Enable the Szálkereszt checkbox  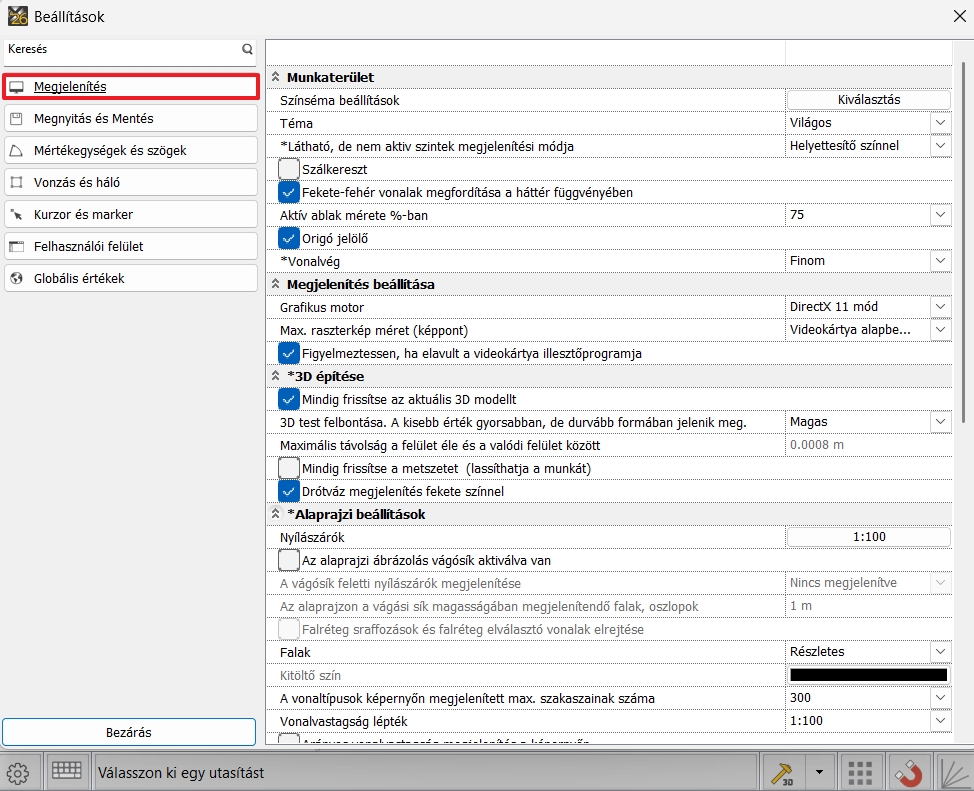point(289,169)
